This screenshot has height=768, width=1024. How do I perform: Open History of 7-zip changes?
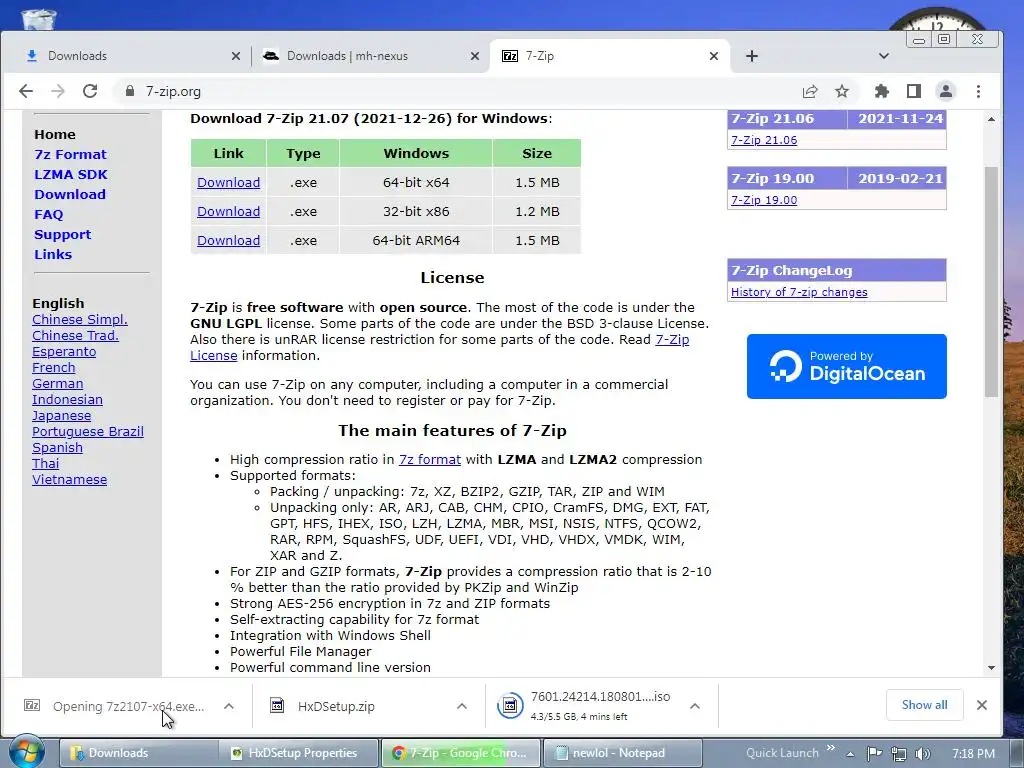(x=799, y=292)
